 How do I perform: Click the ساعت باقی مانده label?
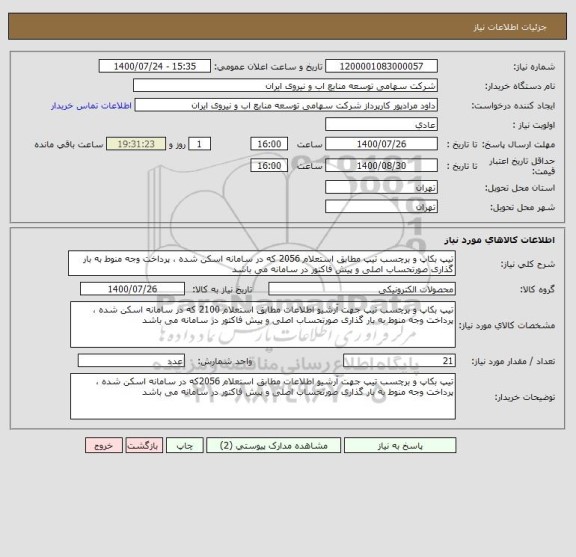69,144
